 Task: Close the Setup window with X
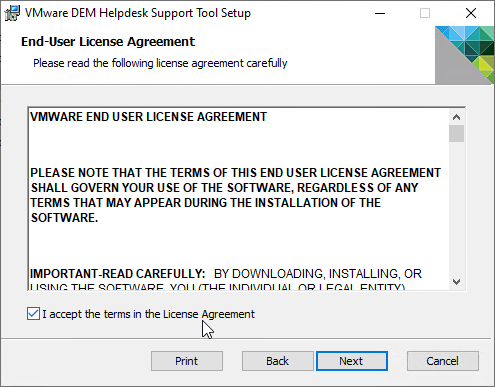(x=471, y=13)
